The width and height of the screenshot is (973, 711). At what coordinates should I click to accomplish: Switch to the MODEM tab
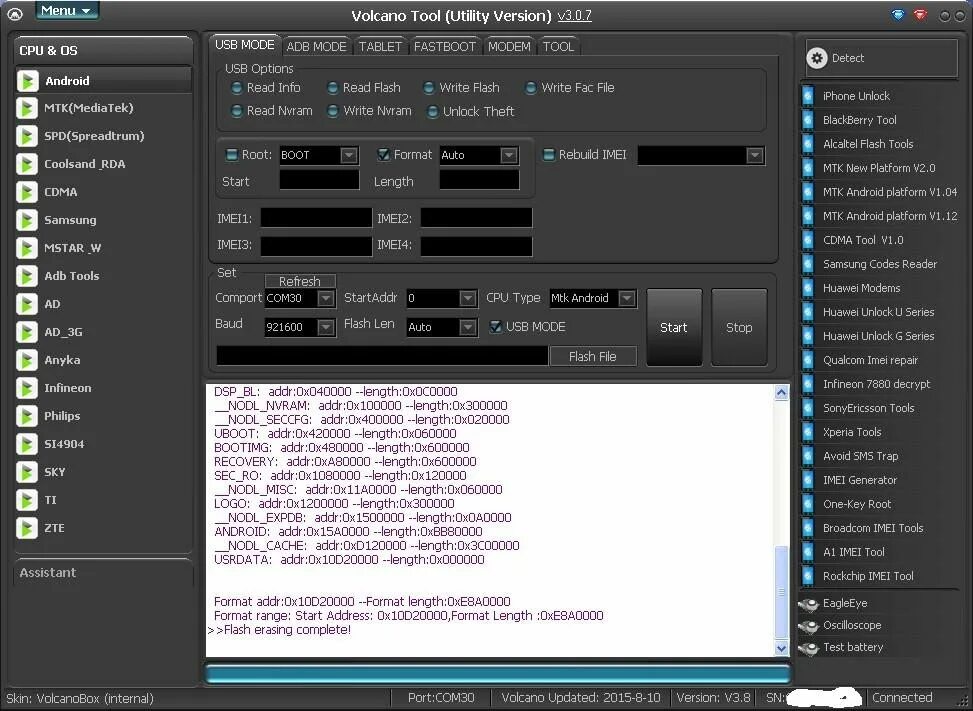coord(509,47)
